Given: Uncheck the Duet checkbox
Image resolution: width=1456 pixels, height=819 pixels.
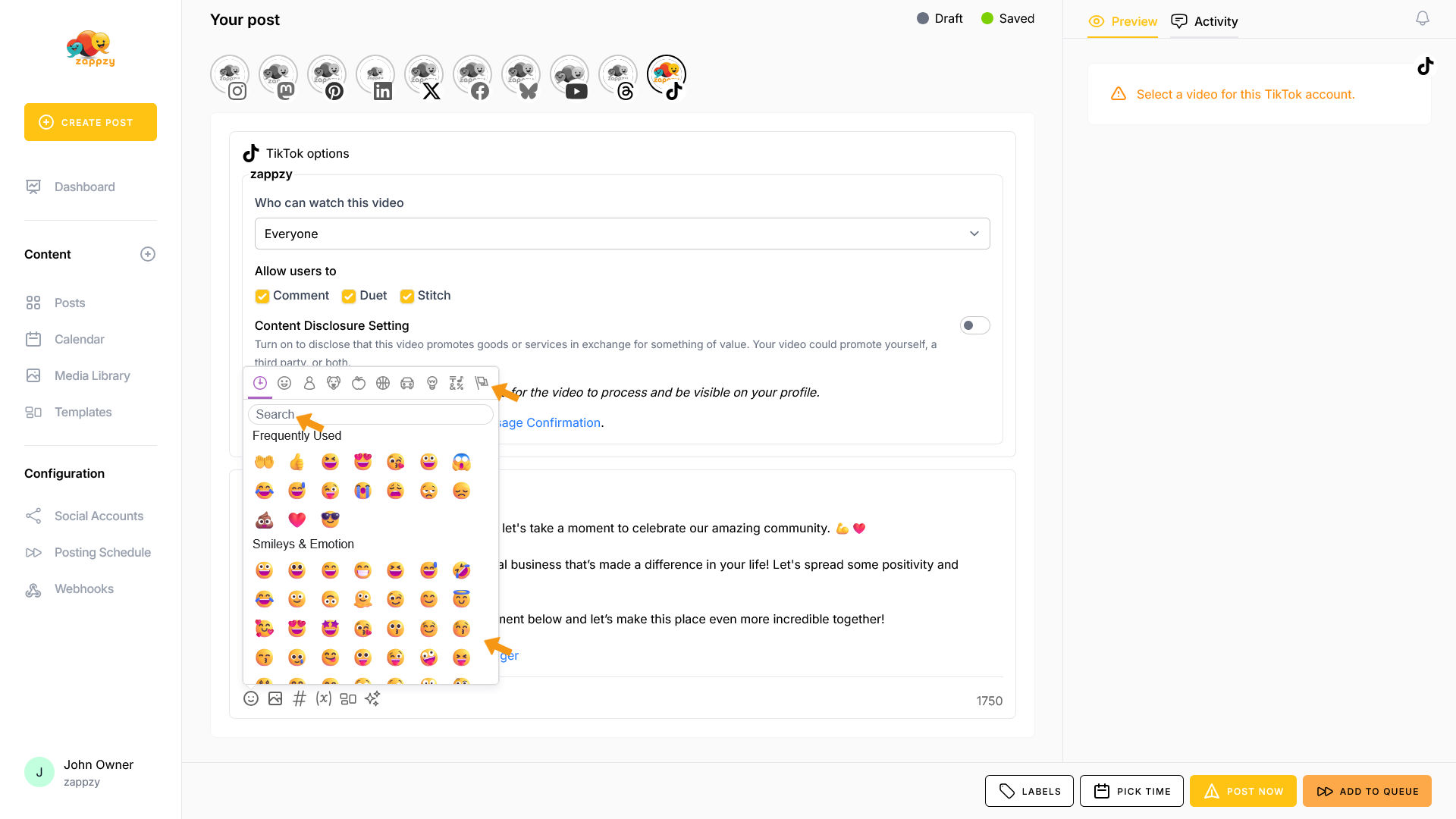Looking at the screenshot, I should coord(349,296).
